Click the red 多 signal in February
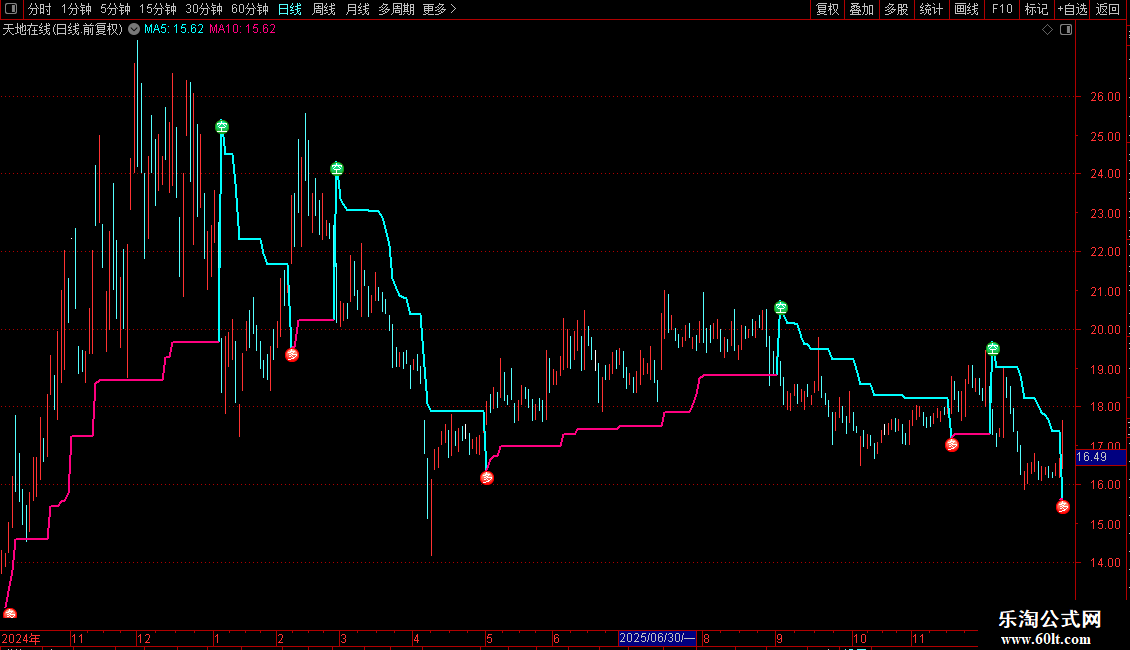 point(292,355)
